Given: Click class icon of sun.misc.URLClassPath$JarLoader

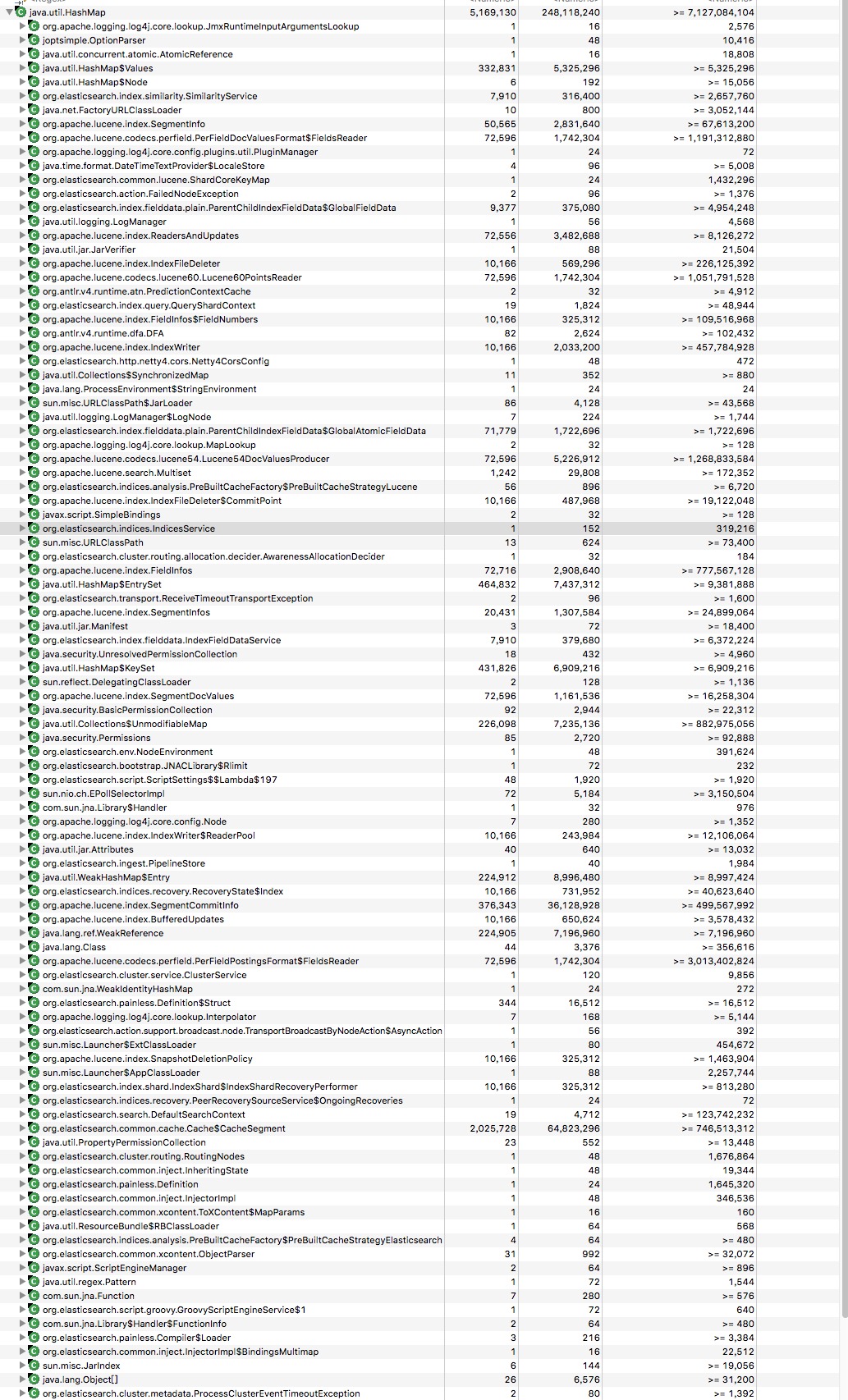Looking at the screenshot, I should pyautogui.click(x=34, y=403).
